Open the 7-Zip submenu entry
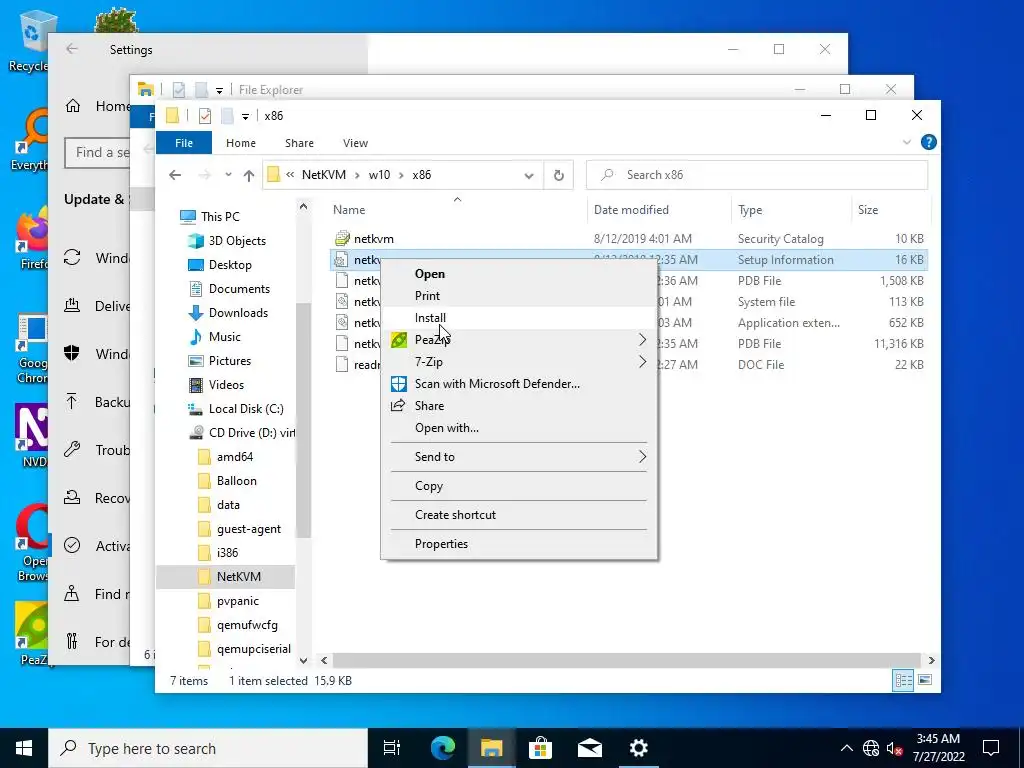Screen dimensions: 1024x768 [x=519, y=362]
